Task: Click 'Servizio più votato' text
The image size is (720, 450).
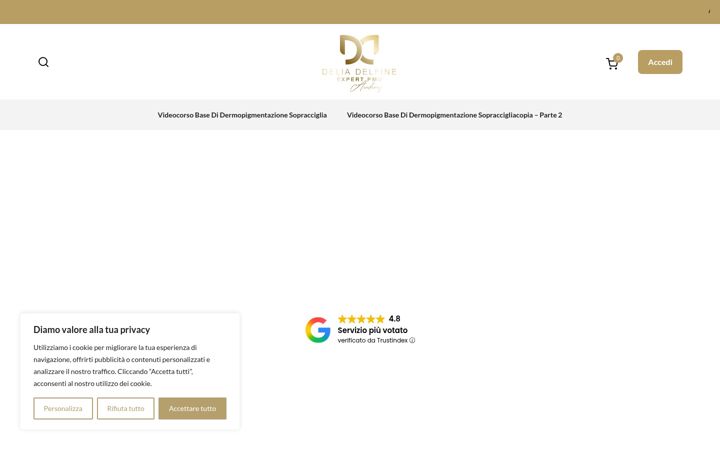Action: tap(372, 330)
